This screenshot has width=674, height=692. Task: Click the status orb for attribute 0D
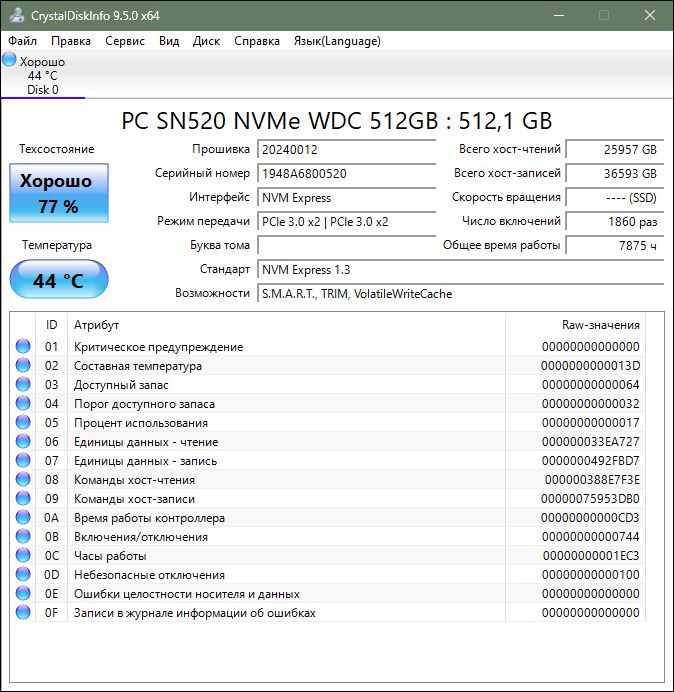tap(23, 574)
